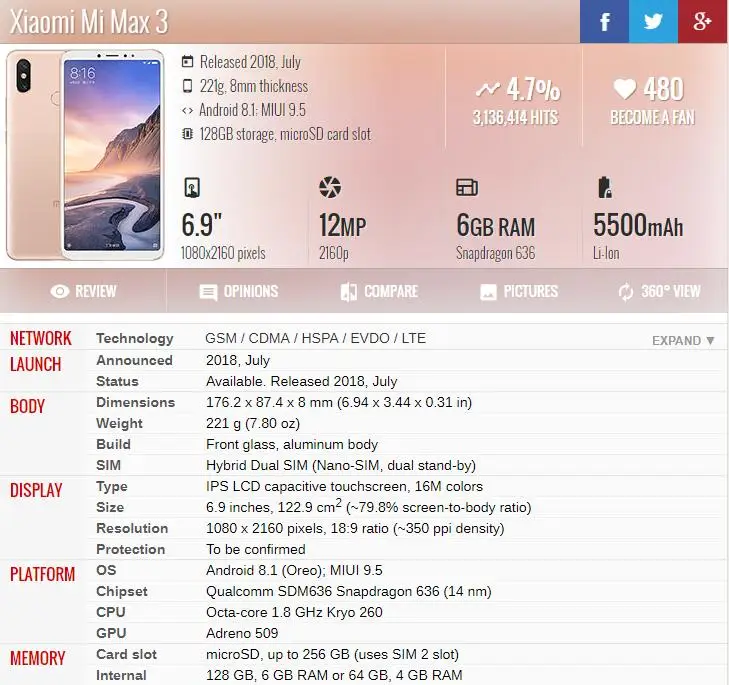The width and height of the screenshot is (729, 685).
Task: Click the SIM label
Action: pyautogui.click(x=108, y=466)
